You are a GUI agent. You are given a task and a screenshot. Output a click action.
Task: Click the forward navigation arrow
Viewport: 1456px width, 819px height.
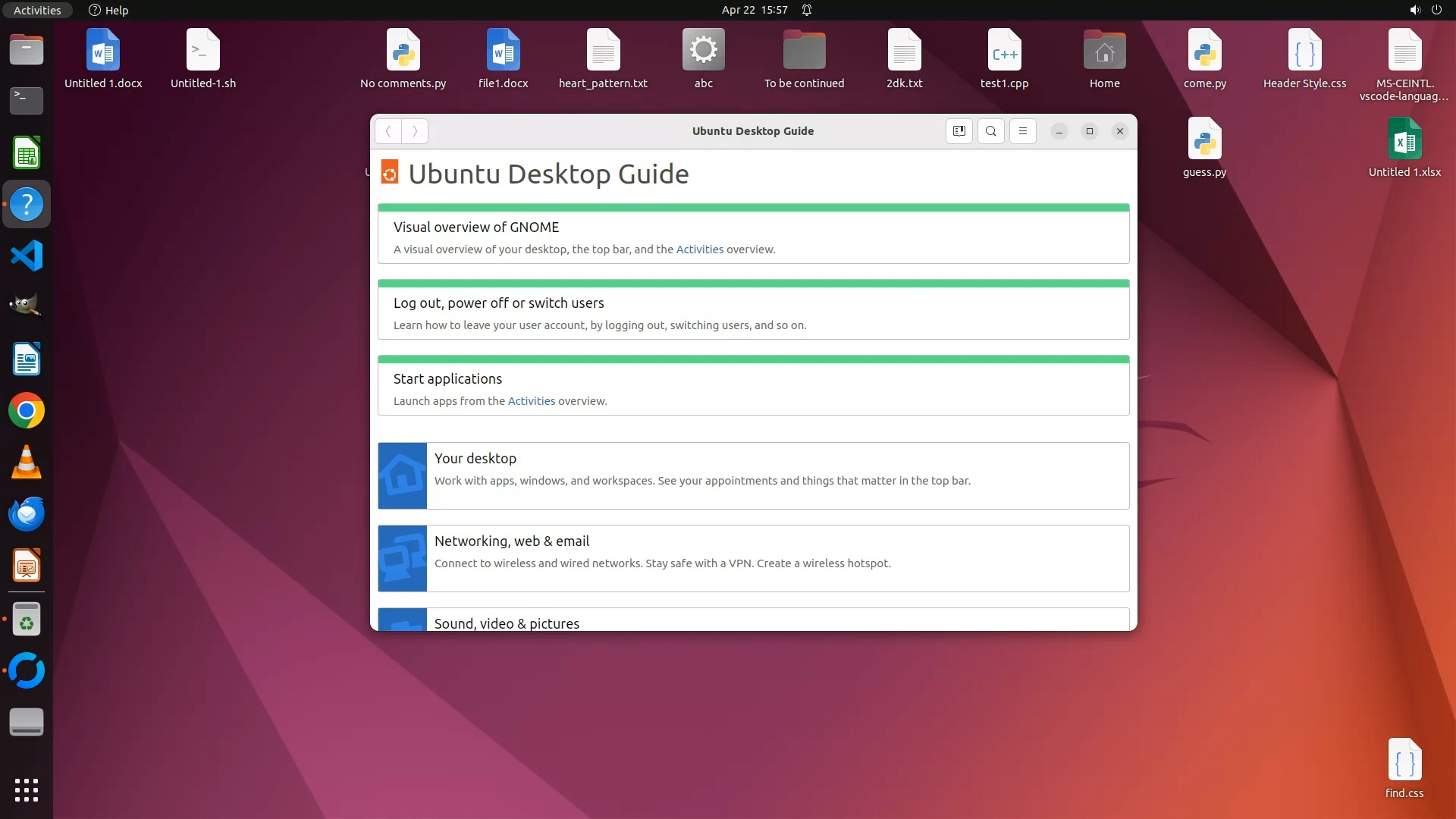[415, 131]
